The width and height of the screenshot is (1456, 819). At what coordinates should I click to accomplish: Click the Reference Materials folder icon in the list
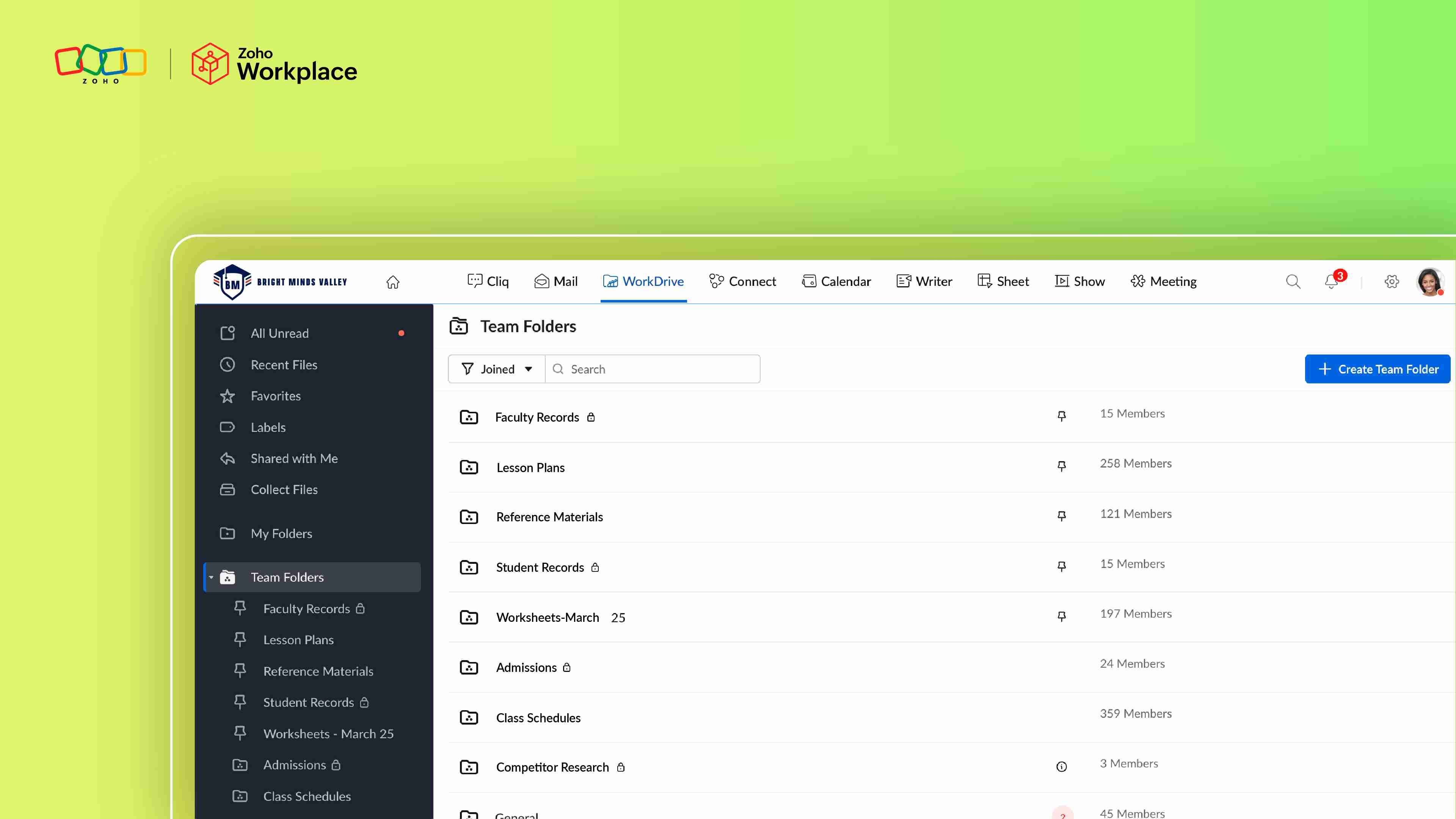pos(469,516)
